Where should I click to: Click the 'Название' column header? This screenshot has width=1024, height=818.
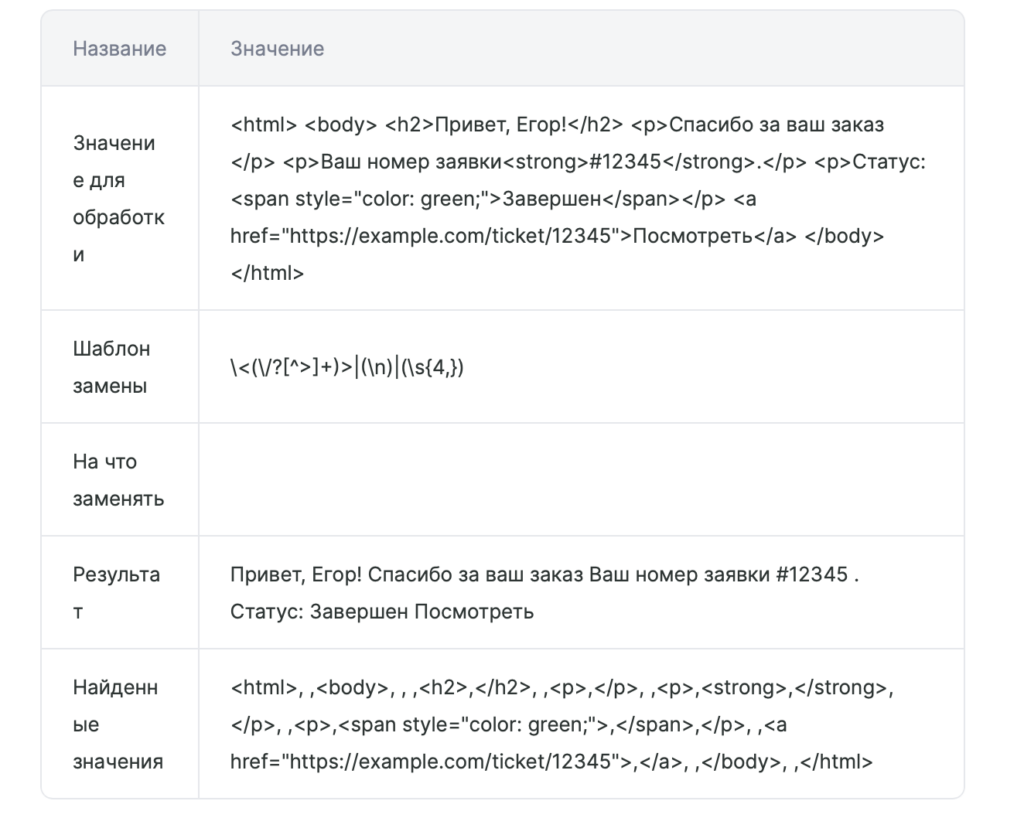coord(120,48)
